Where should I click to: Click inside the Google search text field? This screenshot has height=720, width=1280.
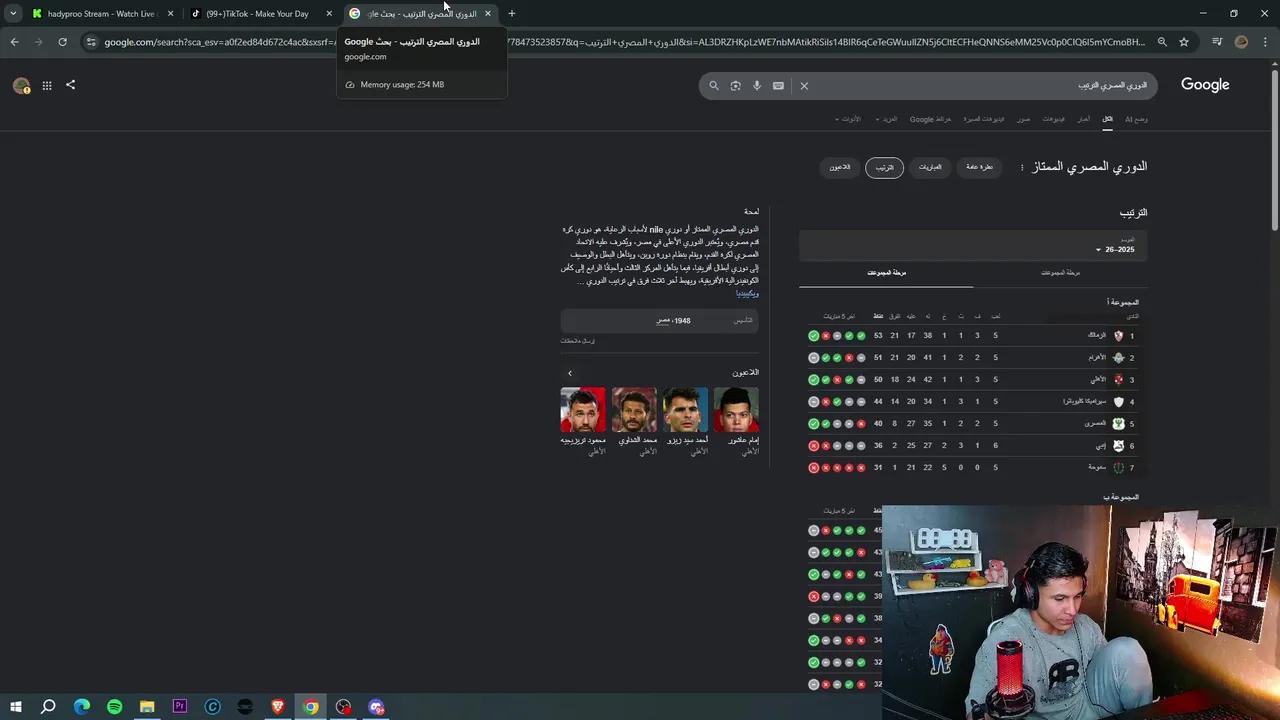click(980, 86)
